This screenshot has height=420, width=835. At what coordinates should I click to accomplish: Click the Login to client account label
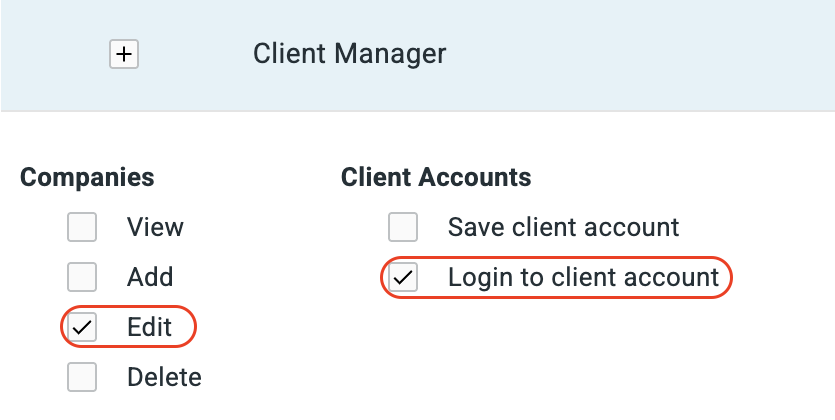(583, 277)
